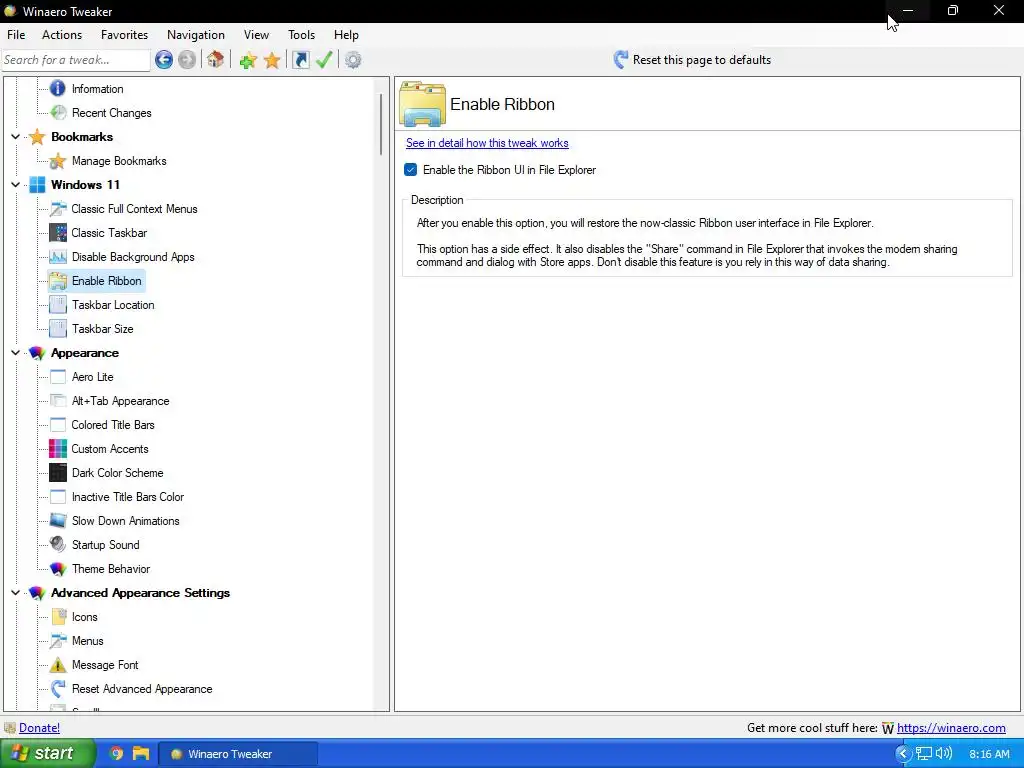This screenshot has width=1024, height=768.
Task: Open 'See in detail how this tweak works' link
Action: tap(487, 143)
